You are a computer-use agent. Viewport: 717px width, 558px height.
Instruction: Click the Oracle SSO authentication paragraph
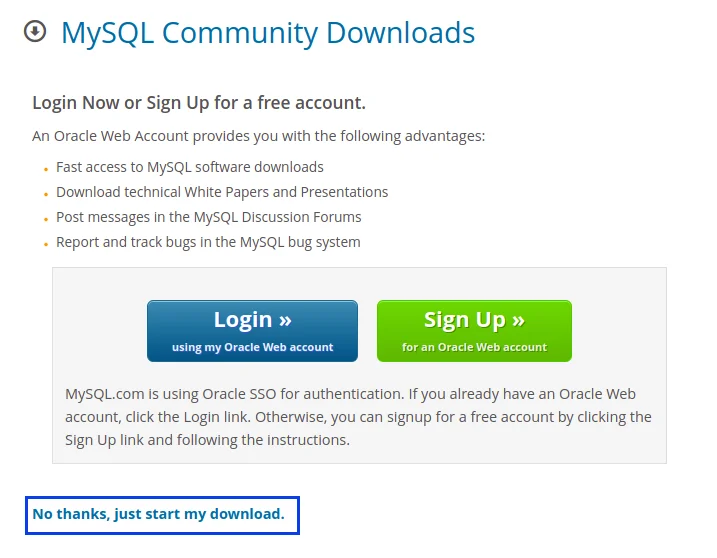358,417
